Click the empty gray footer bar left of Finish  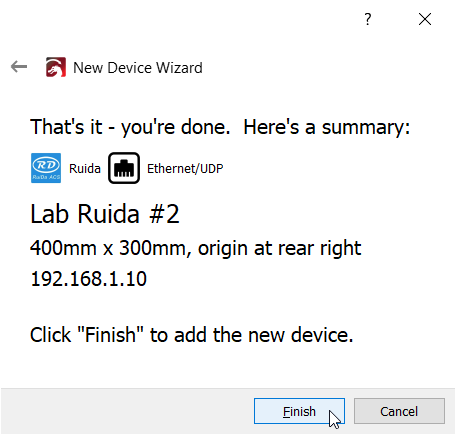point(127,411)
